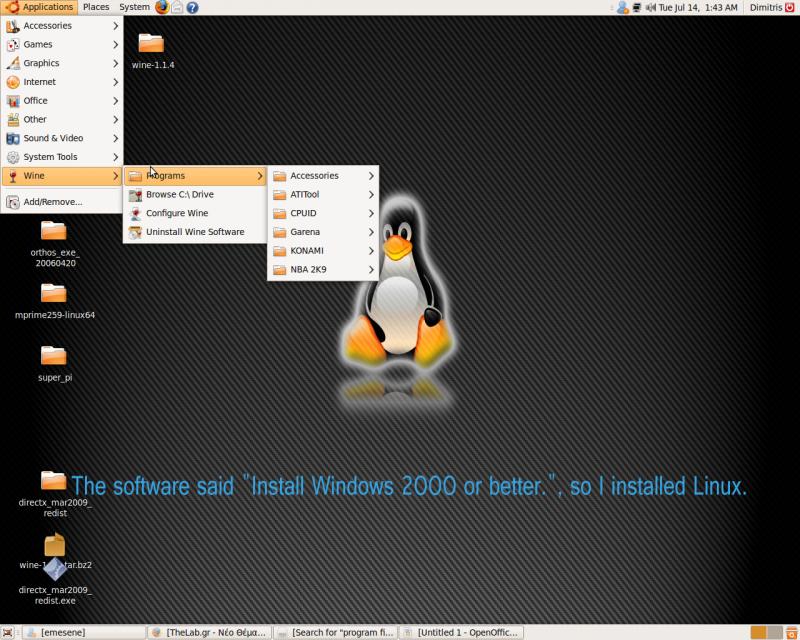Choose Add/Remove... from Applications menu
This screenshot has width=800, height=640.
click(x=62, y=202)
